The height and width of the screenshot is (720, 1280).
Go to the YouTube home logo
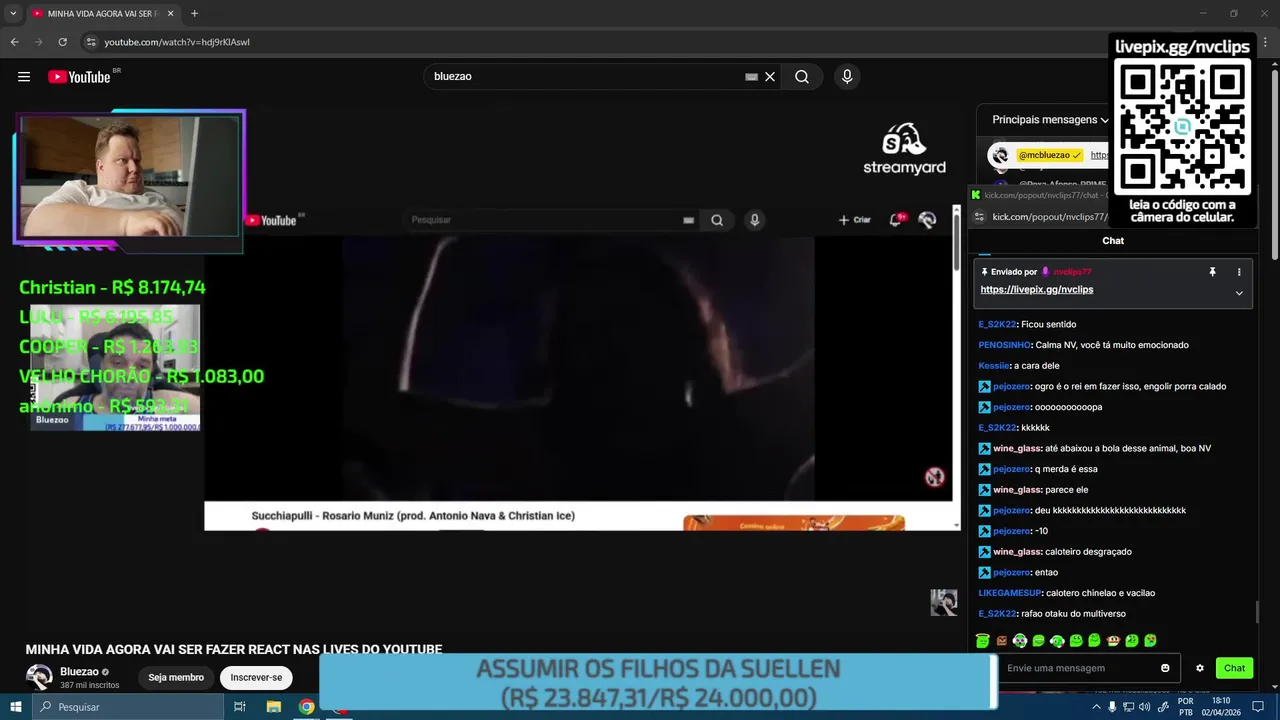[79, 77]
